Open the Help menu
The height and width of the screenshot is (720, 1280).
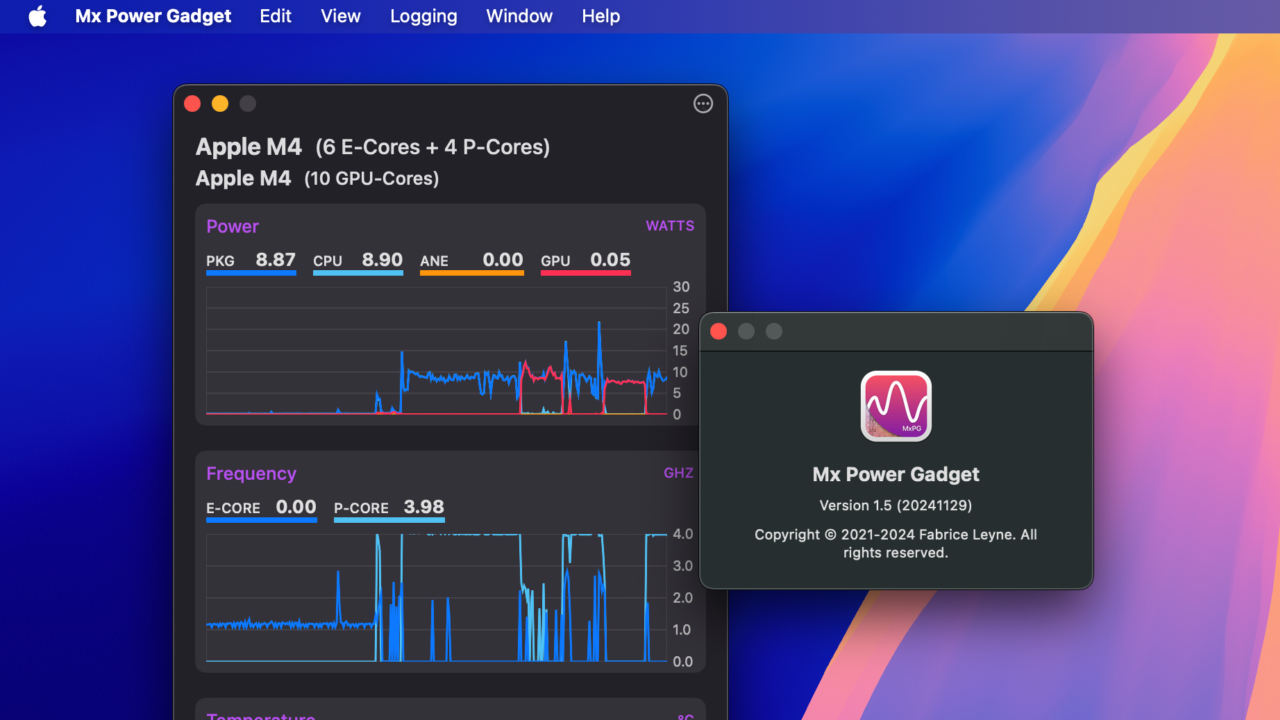[601, 16]
